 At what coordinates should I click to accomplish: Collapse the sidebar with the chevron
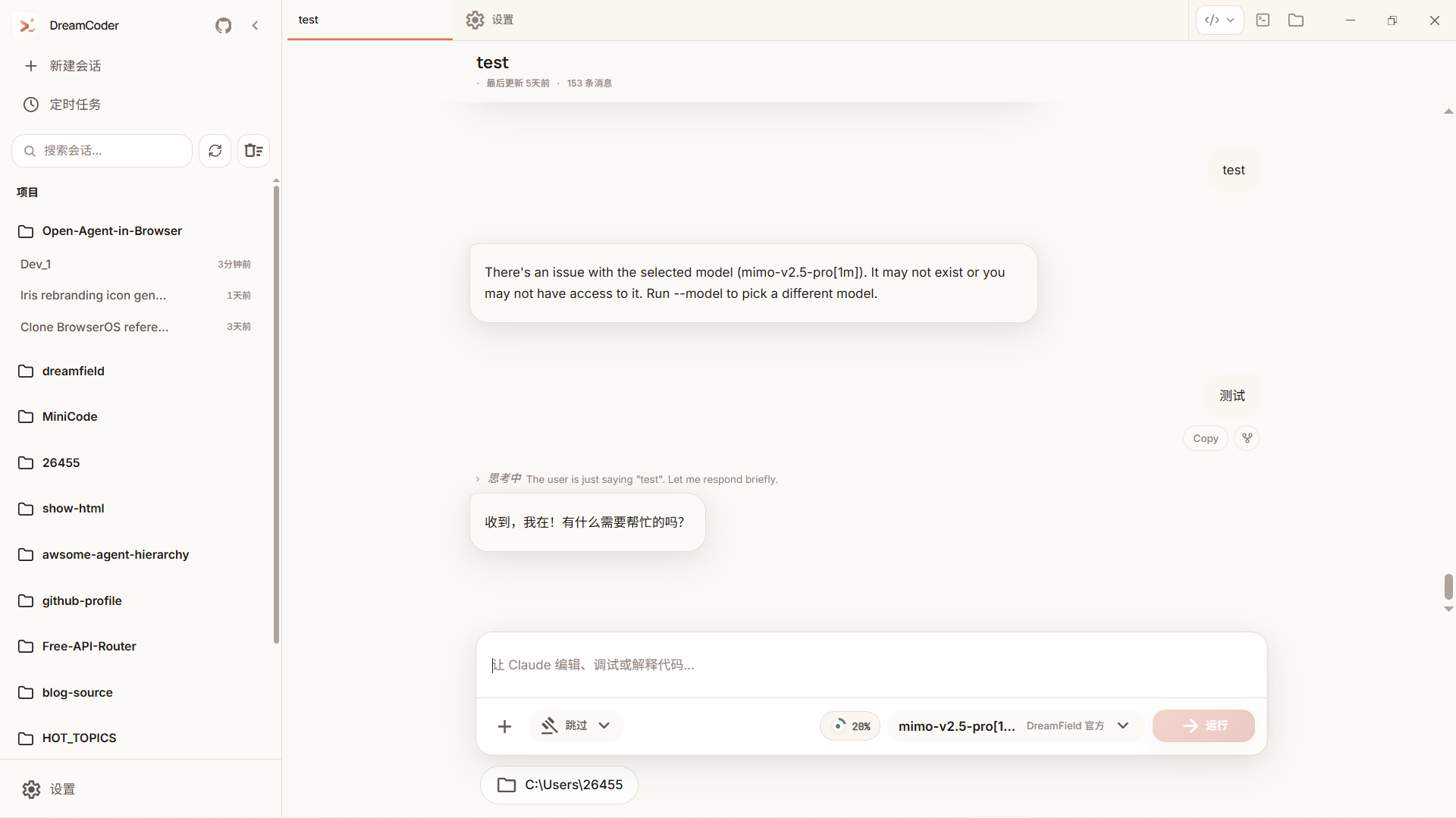[x=256, y=26]
